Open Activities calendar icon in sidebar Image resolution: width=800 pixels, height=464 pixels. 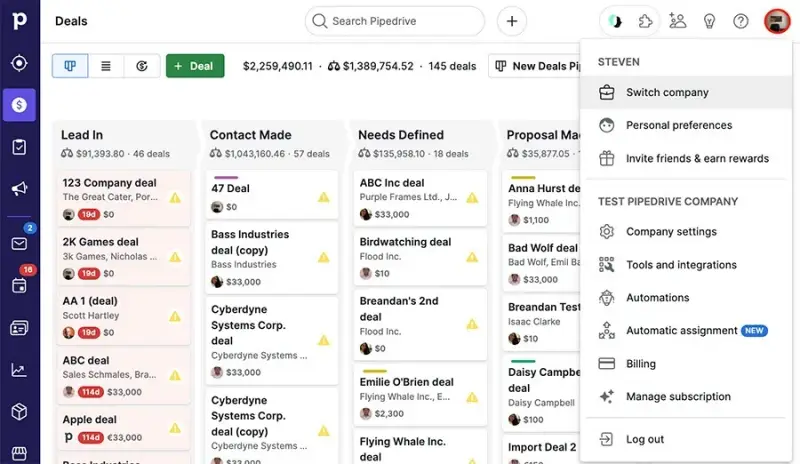(19, 285)
